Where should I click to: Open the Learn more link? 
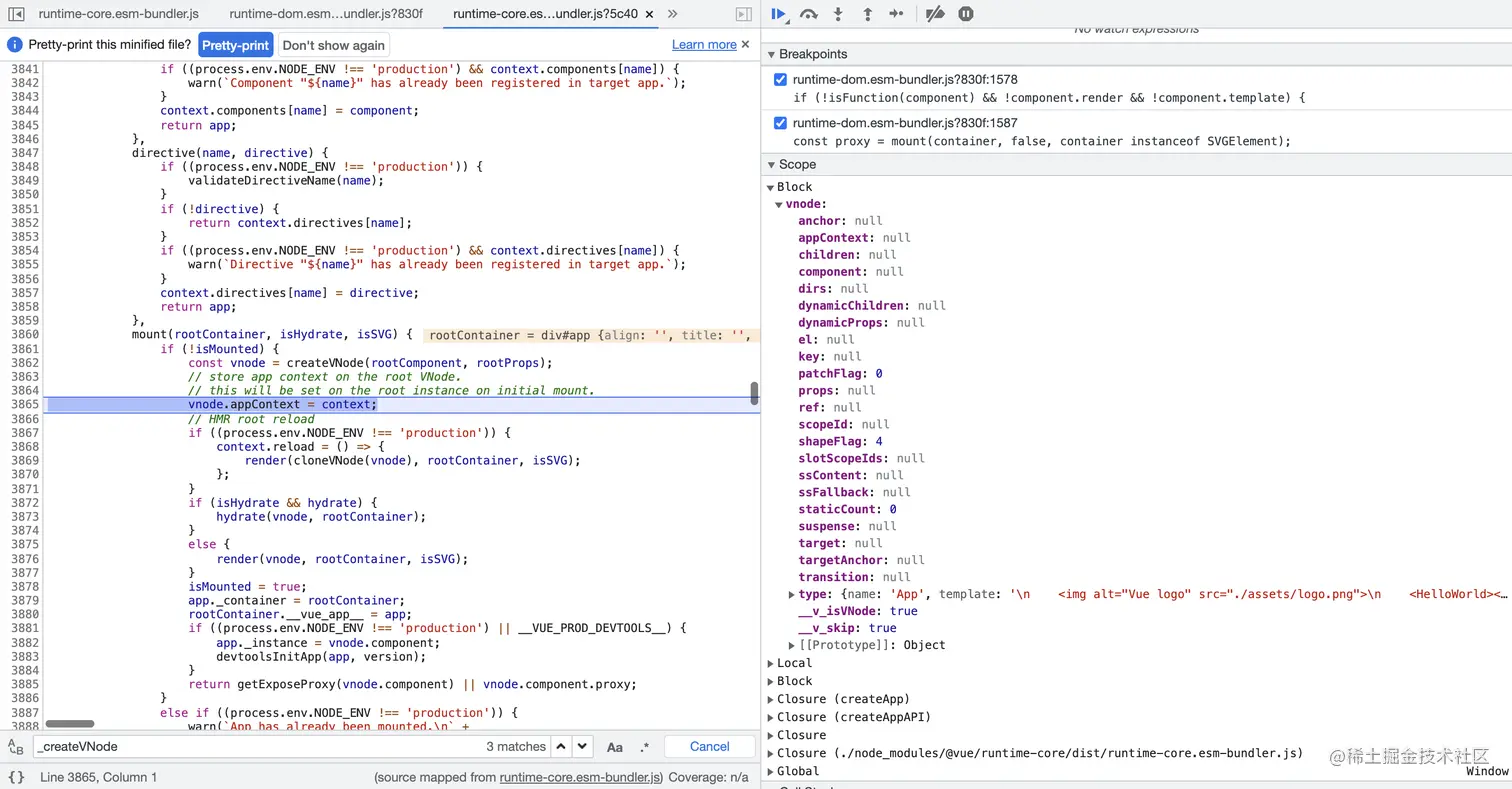[704, 45]
